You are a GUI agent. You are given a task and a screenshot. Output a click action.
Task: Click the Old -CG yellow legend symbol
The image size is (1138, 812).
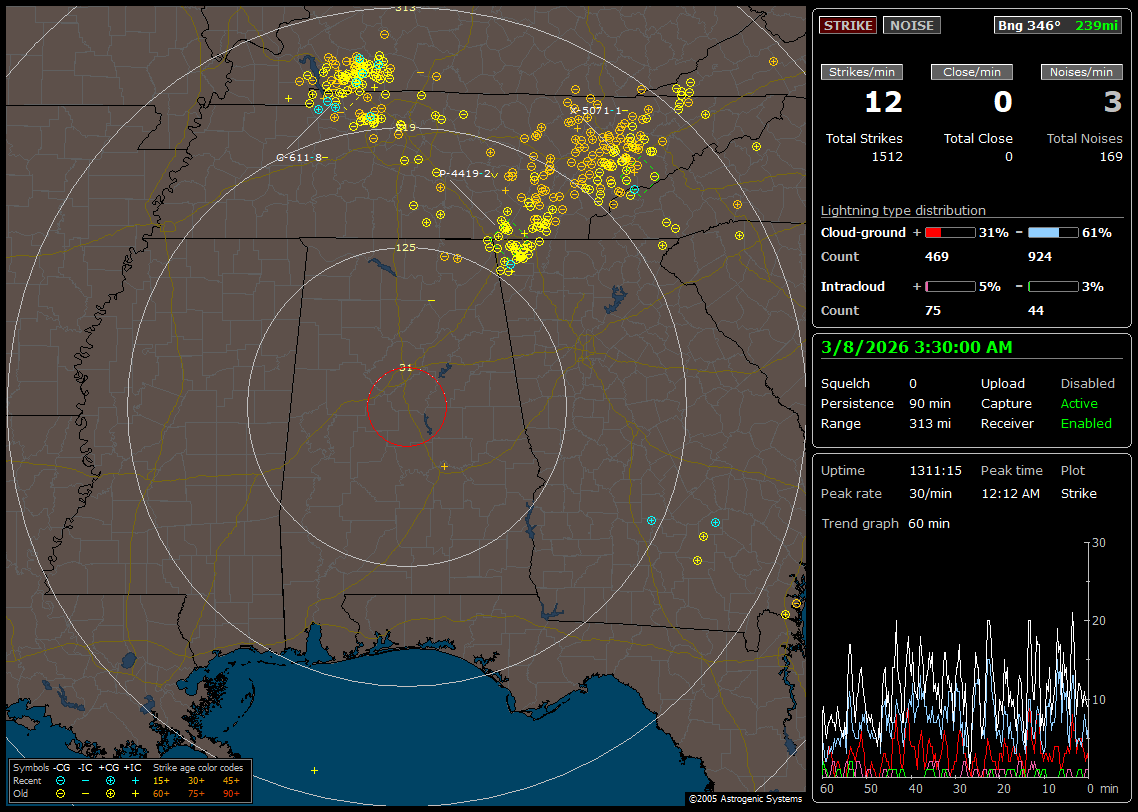tap(61, 793)
